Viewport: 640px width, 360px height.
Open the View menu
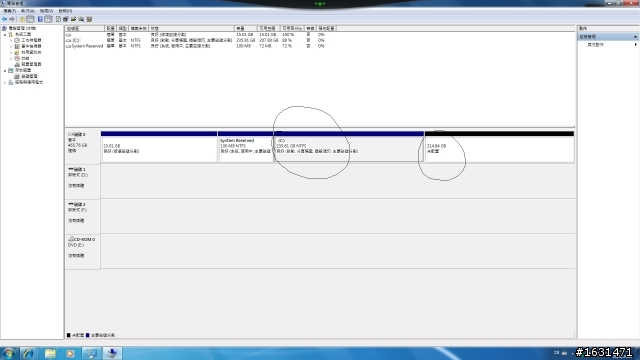coord(47,11)
